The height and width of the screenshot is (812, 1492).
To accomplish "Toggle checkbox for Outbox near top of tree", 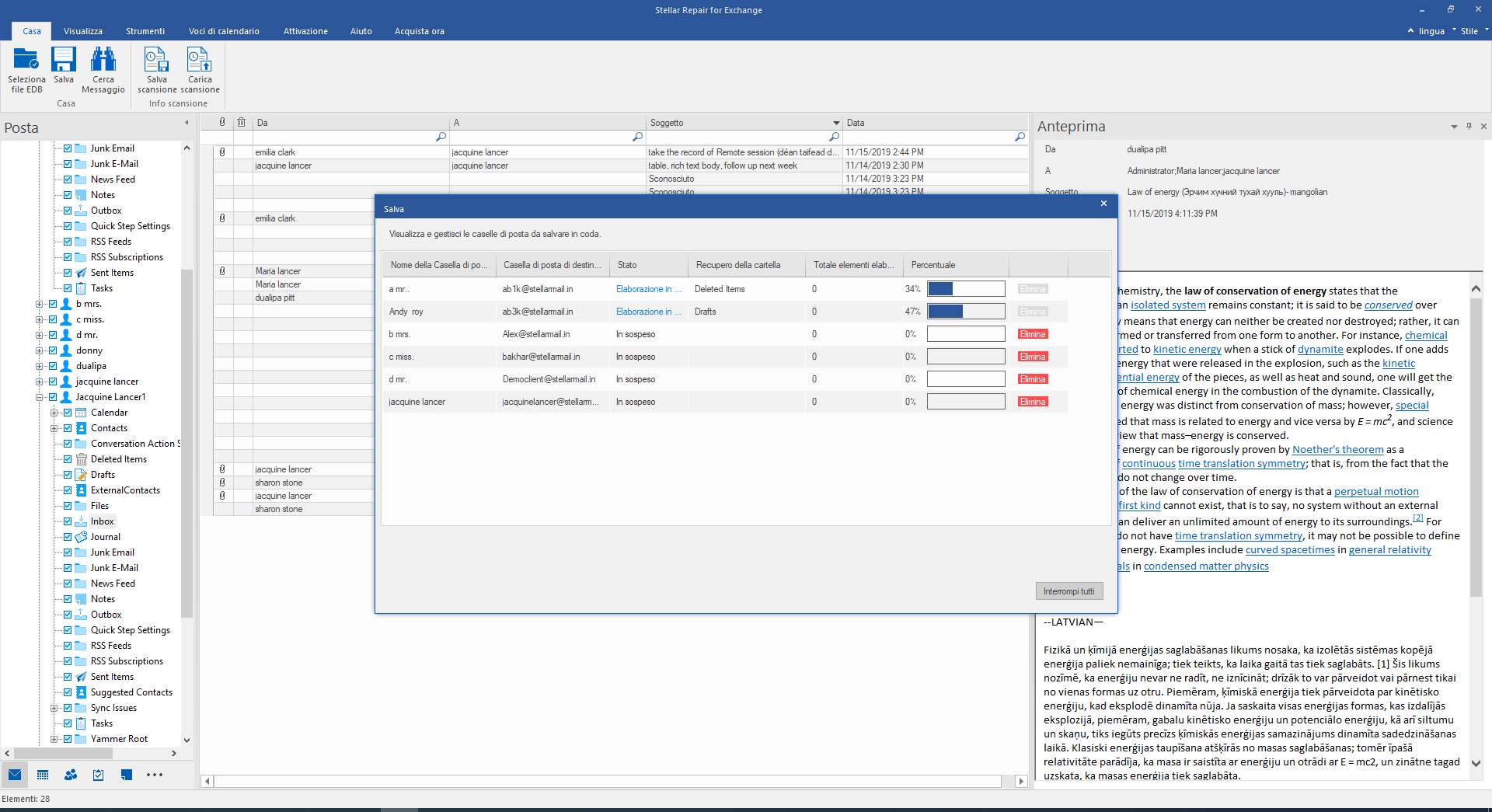I will click(x=68, y=211).
